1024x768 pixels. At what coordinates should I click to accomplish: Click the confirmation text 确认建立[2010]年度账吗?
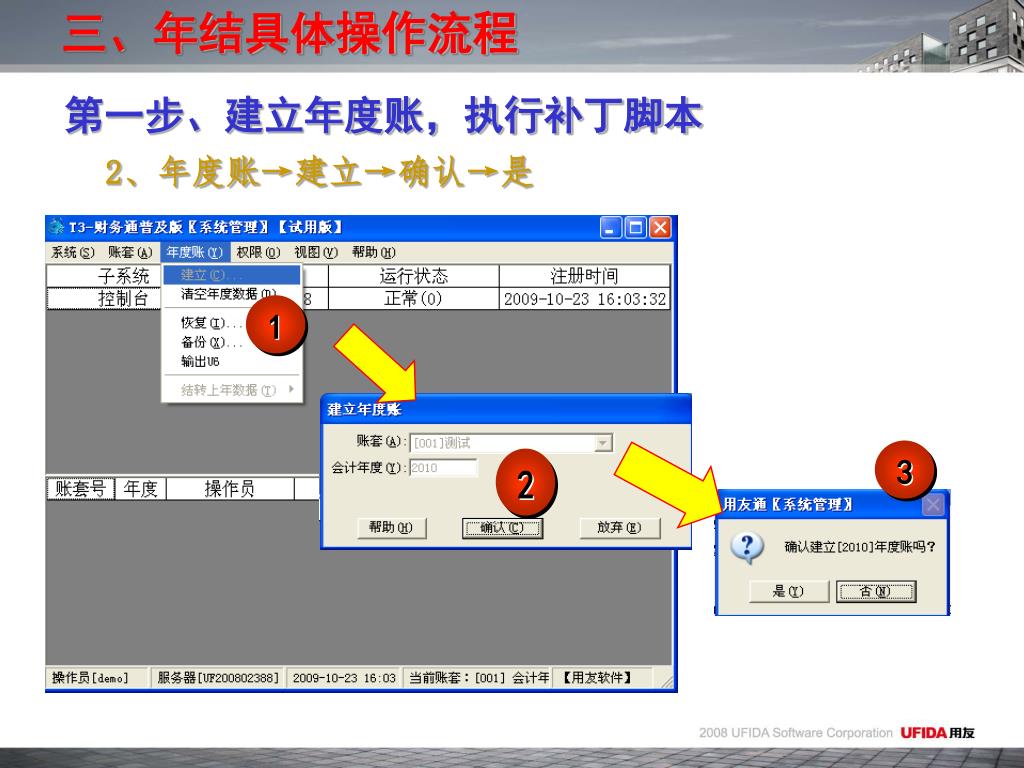tap(859, 547)
